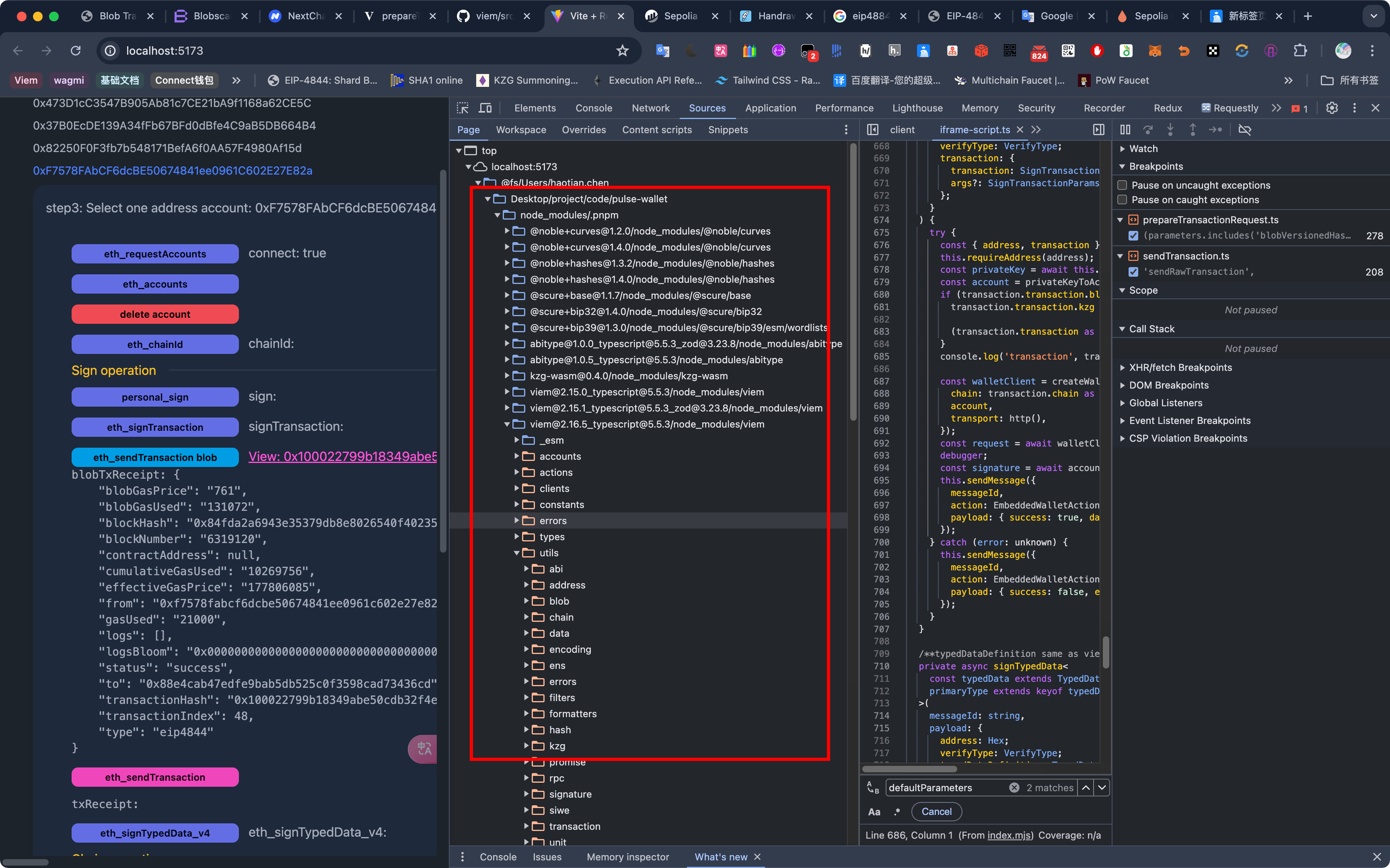The image size is (1390, 868).
Task: Click the personal_sign button
Action: pyautogui.click(x=155, y=397)
